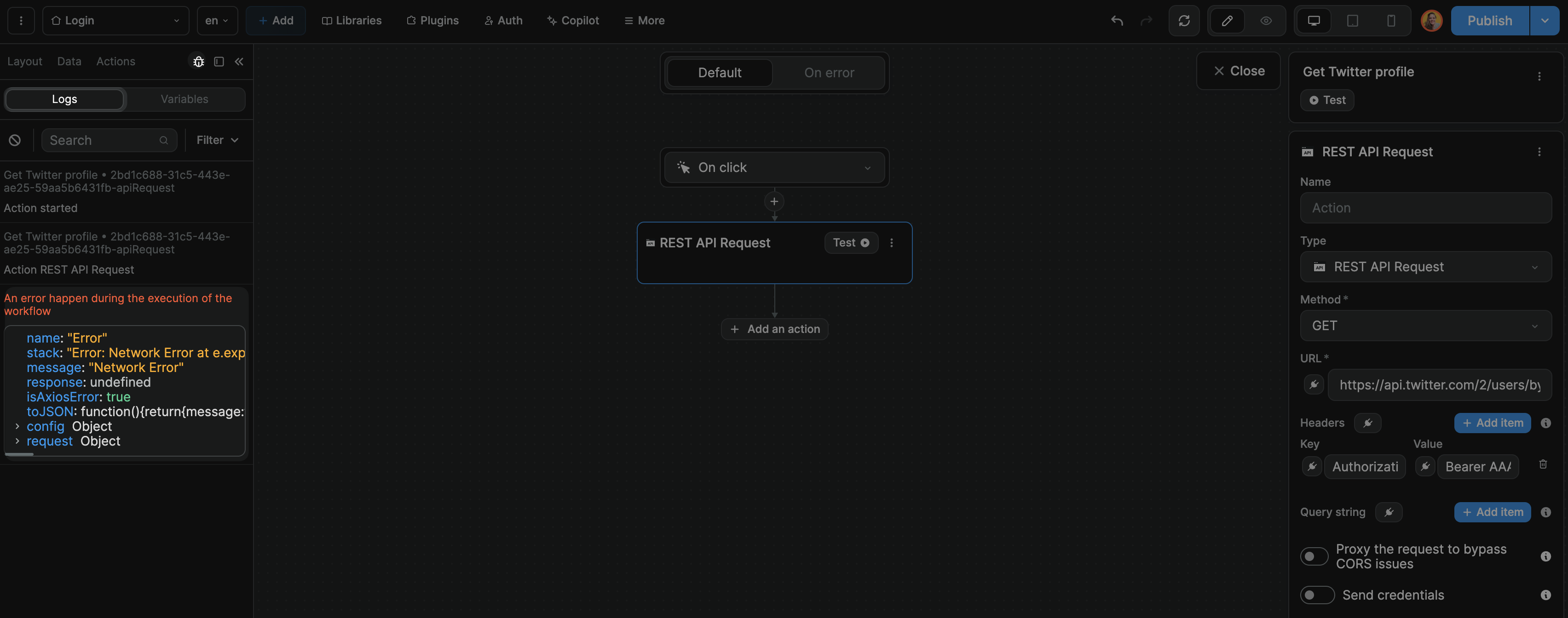Bind the URL field using the plug icon
This screenshot has width=1568, height=618.
point(1314,384)
